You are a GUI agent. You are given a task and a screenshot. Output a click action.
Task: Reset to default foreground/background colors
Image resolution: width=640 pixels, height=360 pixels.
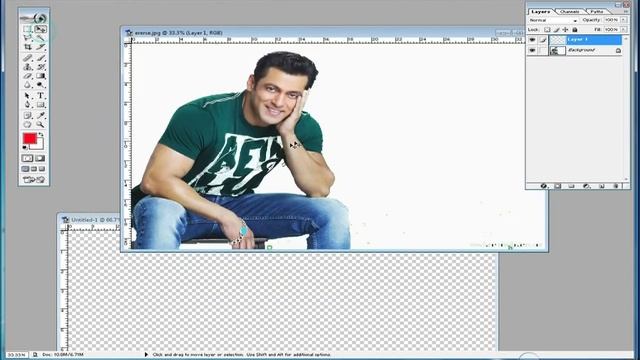pyautogui.click(x=25, y=147)
